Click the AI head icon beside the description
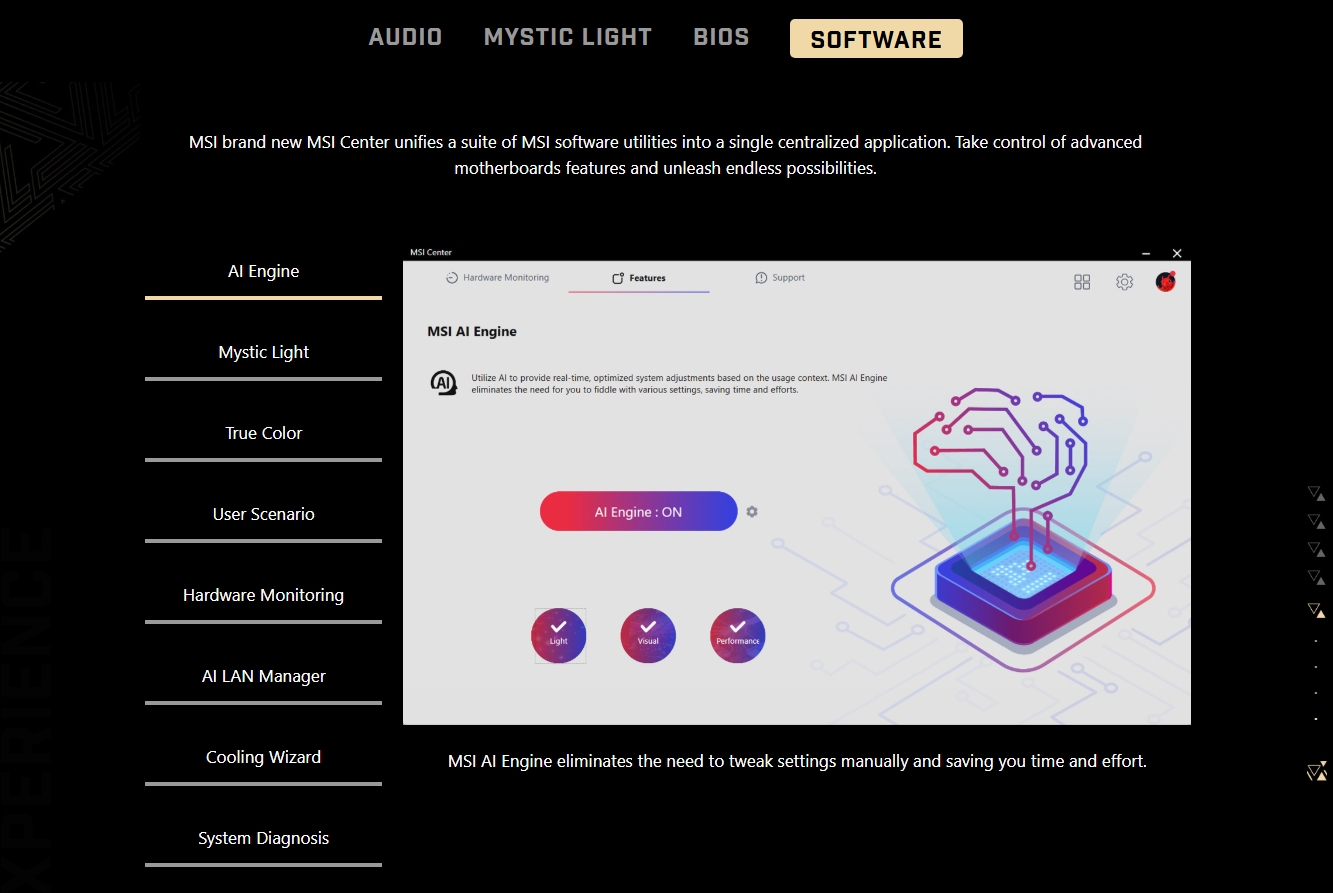 coord(443,383)
